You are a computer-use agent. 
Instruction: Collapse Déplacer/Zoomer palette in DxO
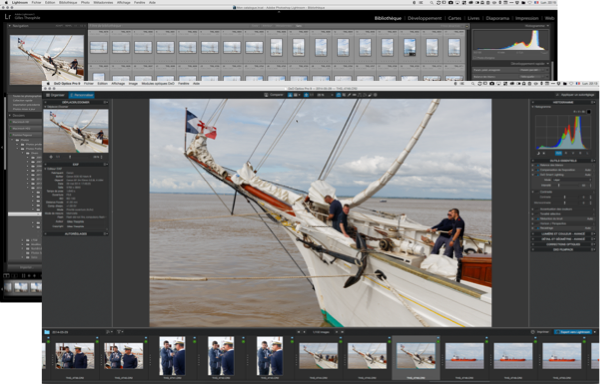tap(76, 102)
